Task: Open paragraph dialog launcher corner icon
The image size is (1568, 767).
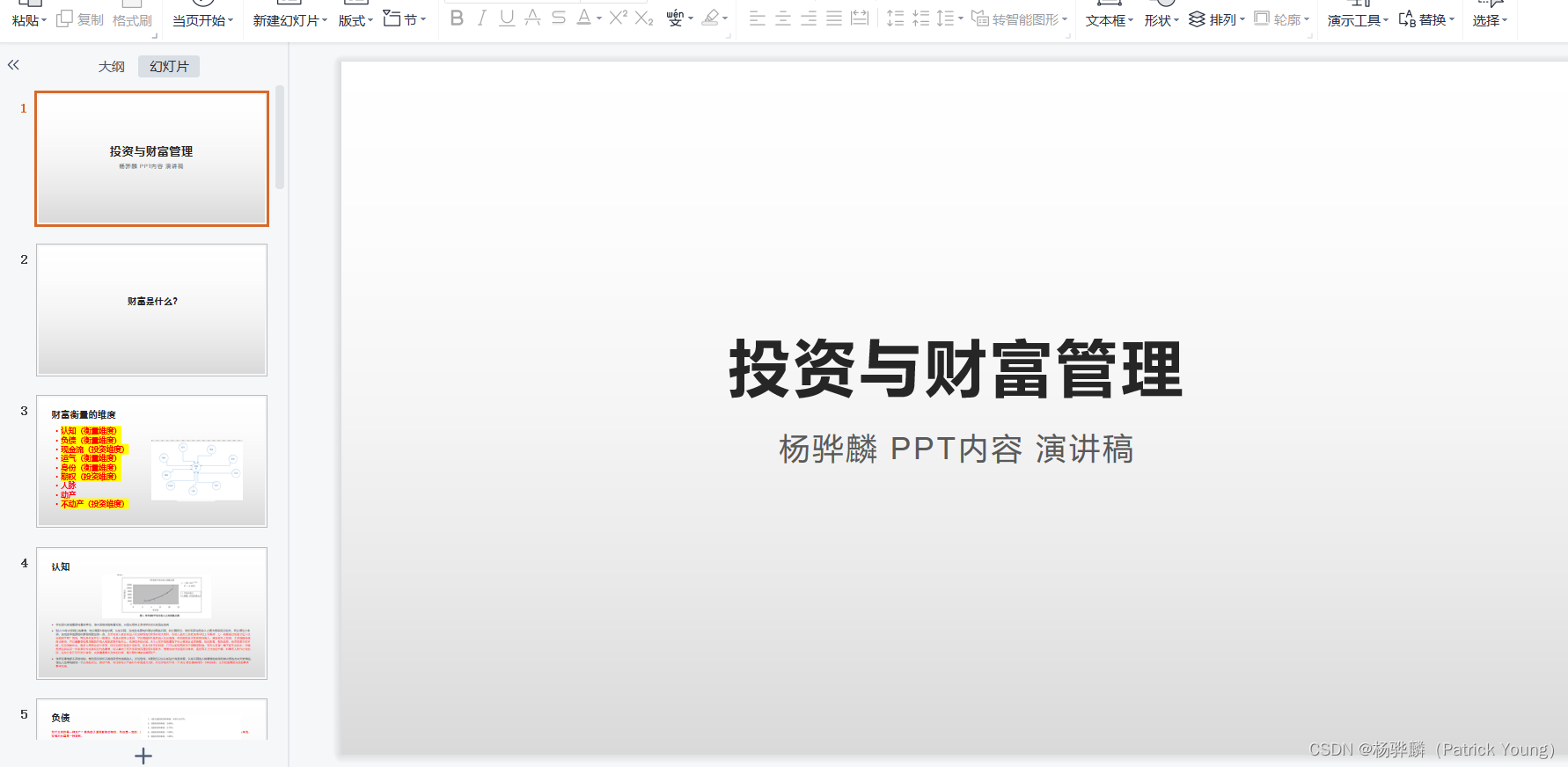Action: (x=1070, y=36)
